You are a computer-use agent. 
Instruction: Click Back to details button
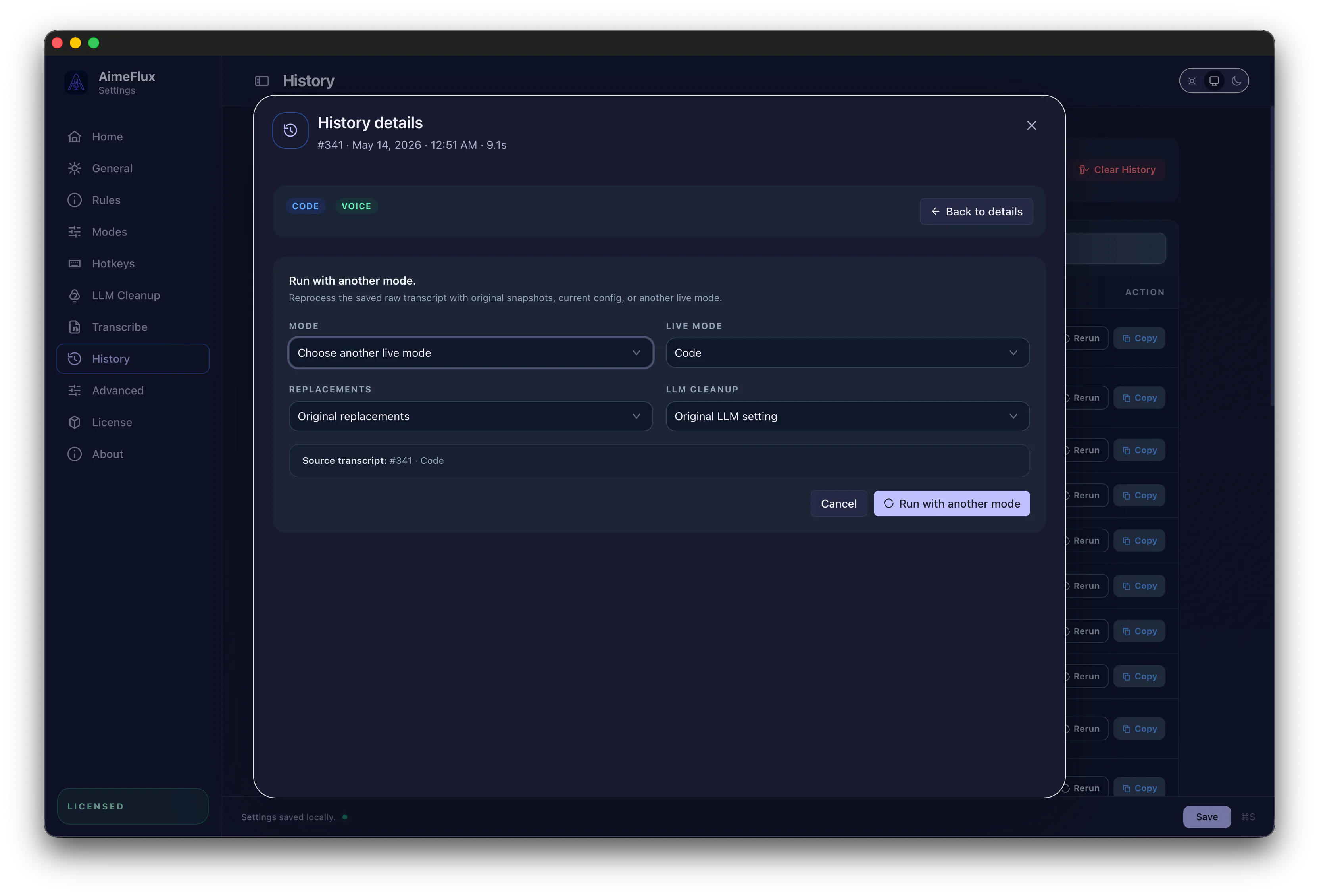point(976,212)
